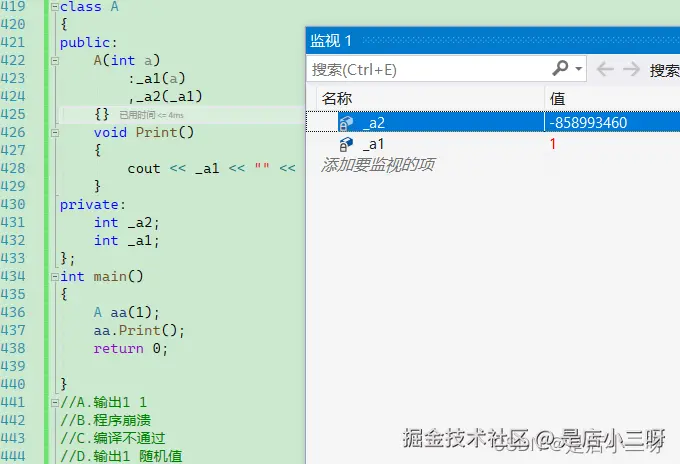This screenshot has height=464, width=680.
Task: Collapse the class A code block
Action: point(55,7)
